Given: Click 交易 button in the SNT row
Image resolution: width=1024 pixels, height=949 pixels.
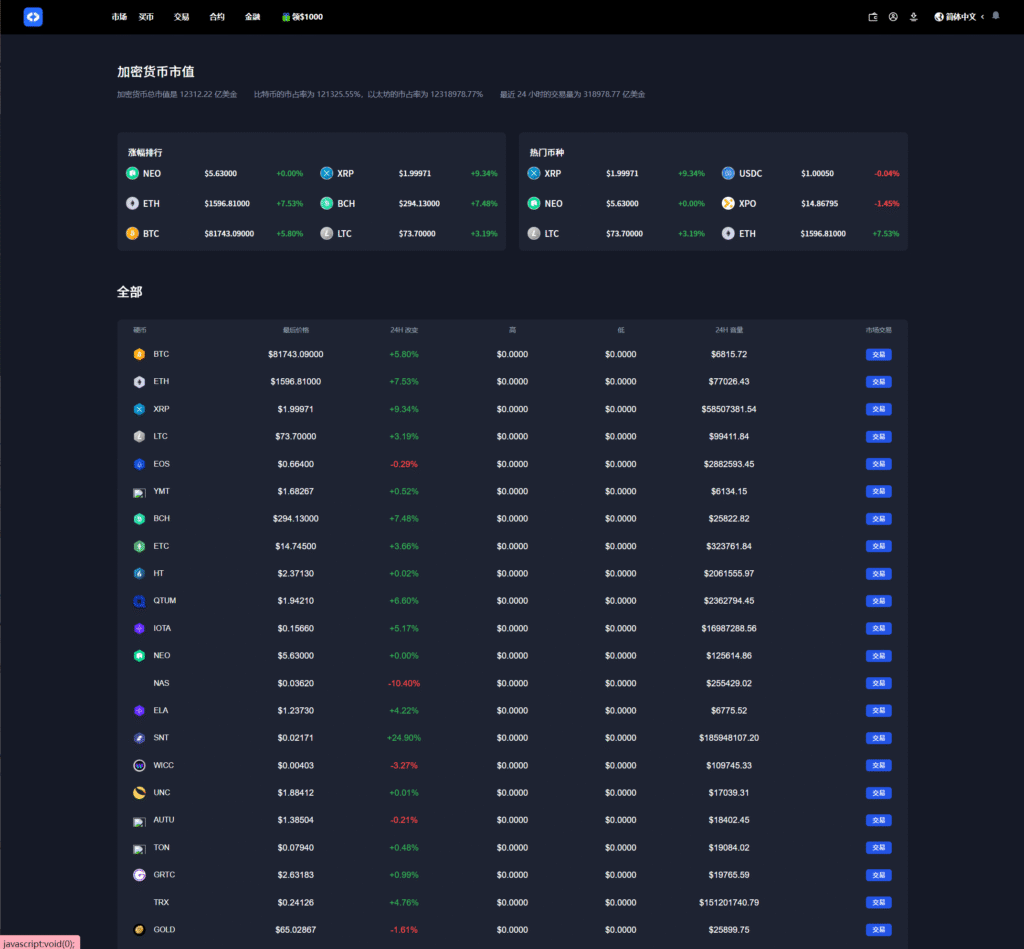Looking at the screenshot, I should click(x=878, y=738).
